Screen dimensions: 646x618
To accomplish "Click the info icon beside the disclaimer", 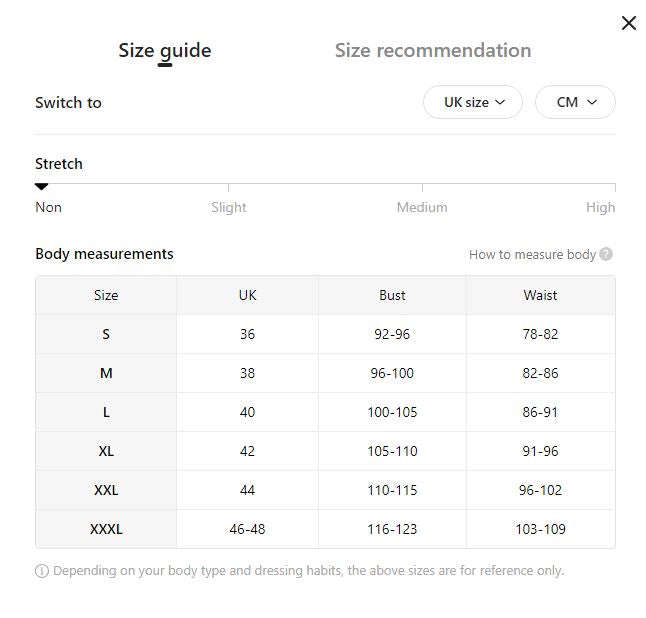I will 42,571.
